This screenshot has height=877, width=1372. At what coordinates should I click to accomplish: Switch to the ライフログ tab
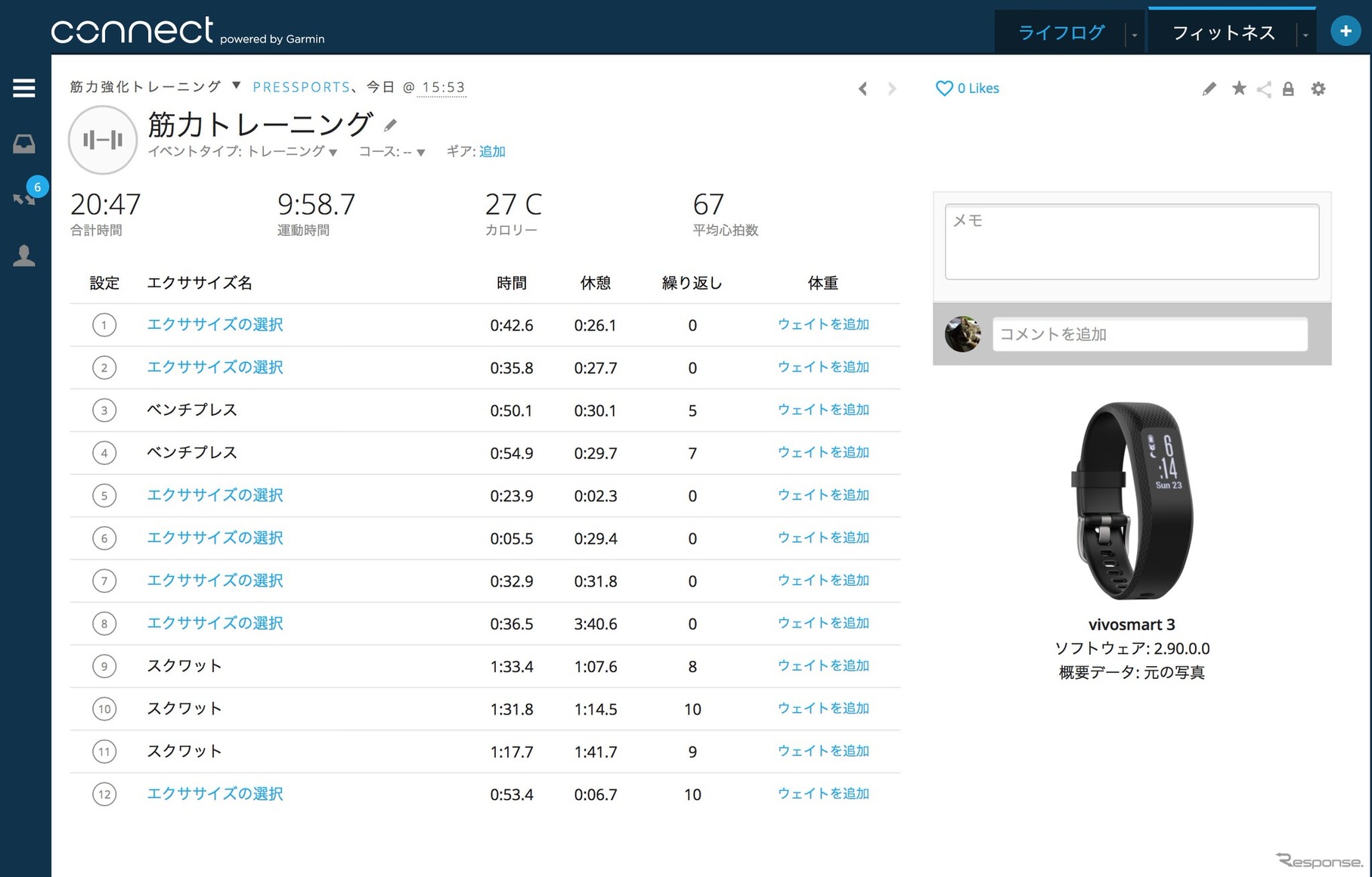(x=1061, y=33)
